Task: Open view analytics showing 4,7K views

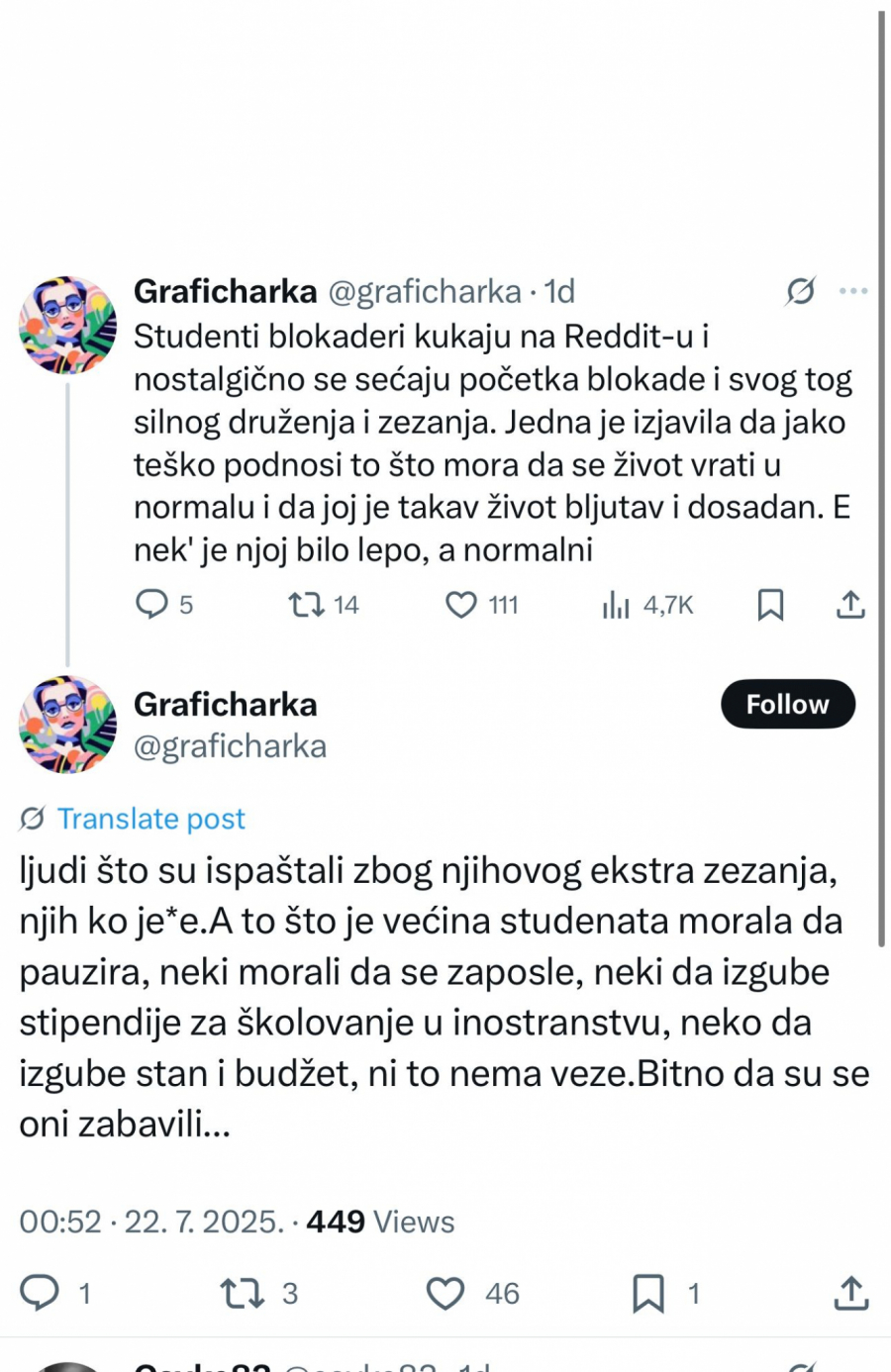Action: click(x=617, y=605)
